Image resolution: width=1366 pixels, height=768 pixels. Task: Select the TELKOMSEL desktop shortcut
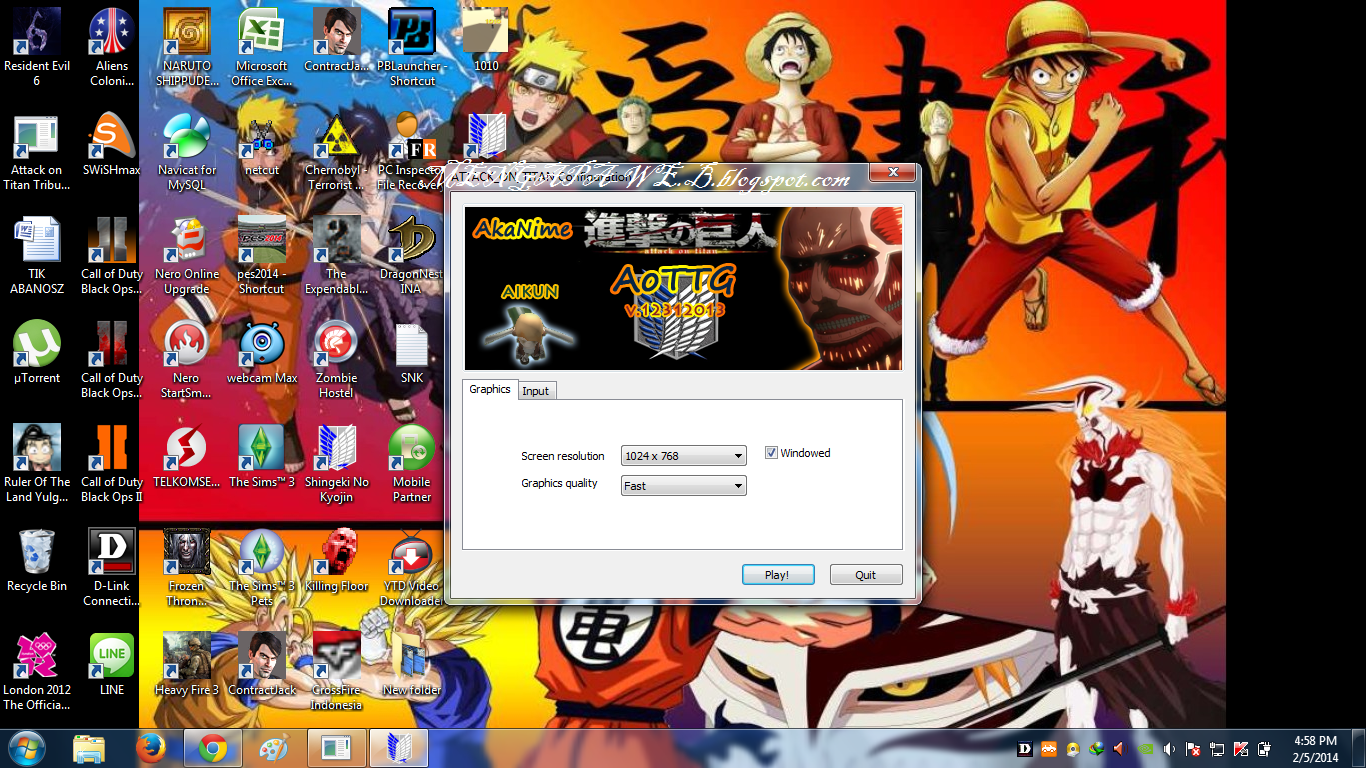click(x=187, y=457)
